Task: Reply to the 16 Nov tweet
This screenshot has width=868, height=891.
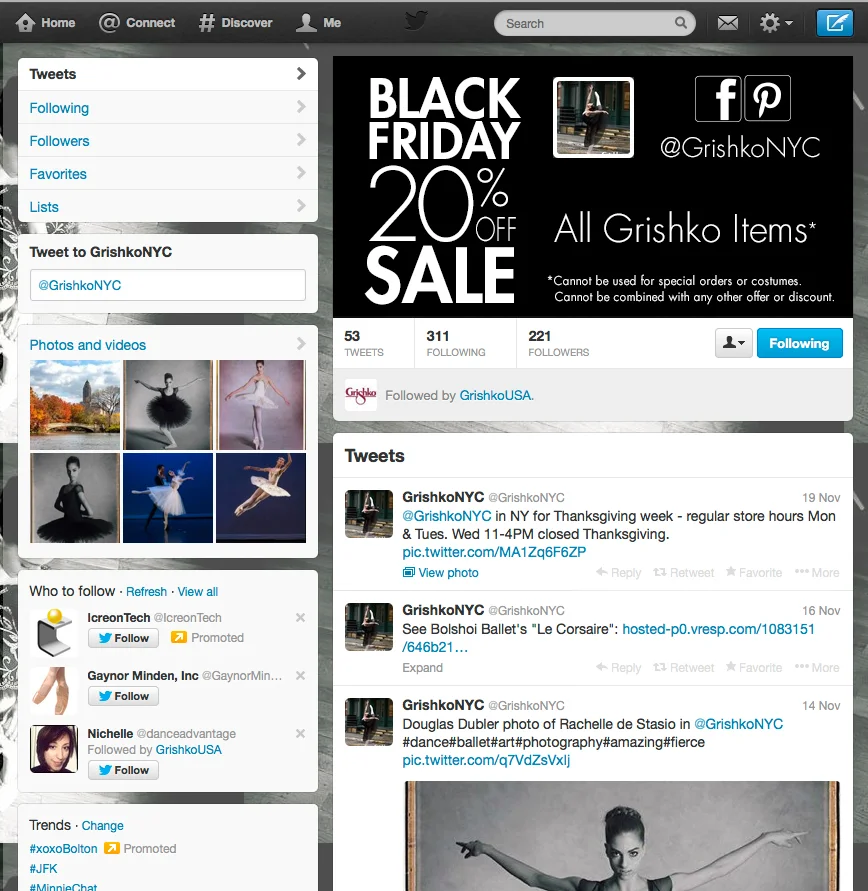Action: pos(619,667)
